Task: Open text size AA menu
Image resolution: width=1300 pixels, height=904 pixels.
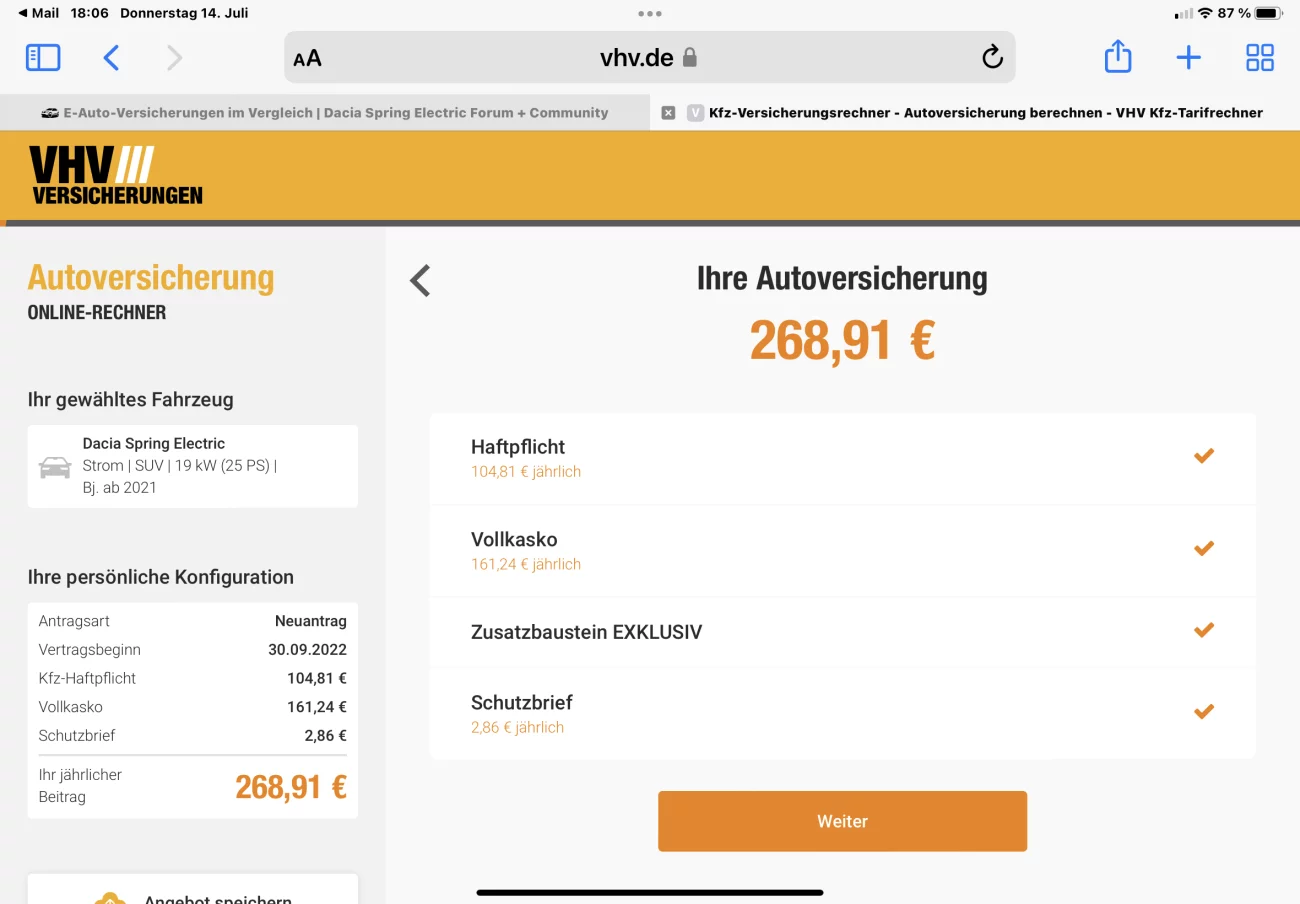Action: [307, 58]
